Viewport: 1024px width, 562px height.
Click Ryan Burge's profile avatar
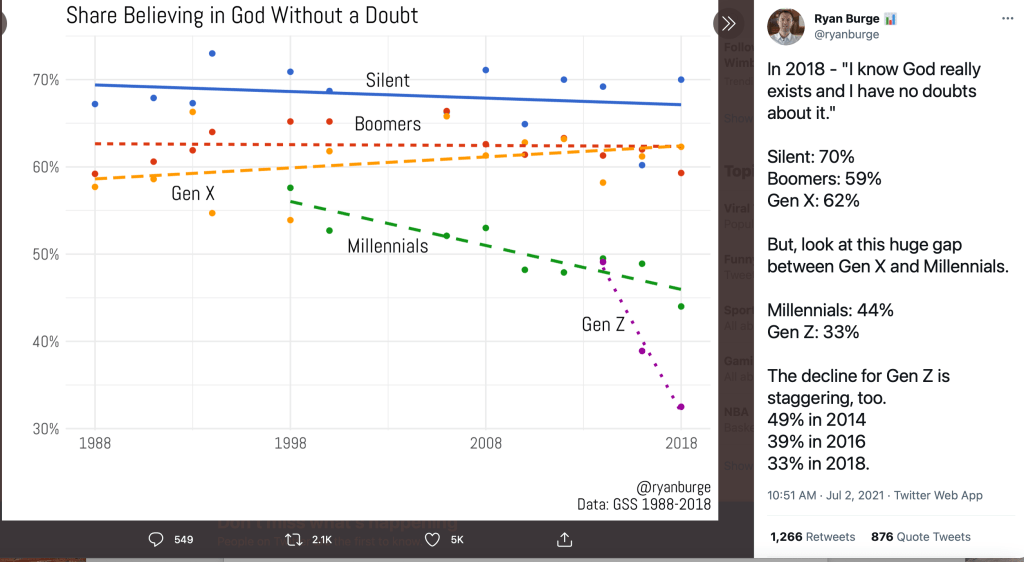pyautogui.click(x=786, y=25)
